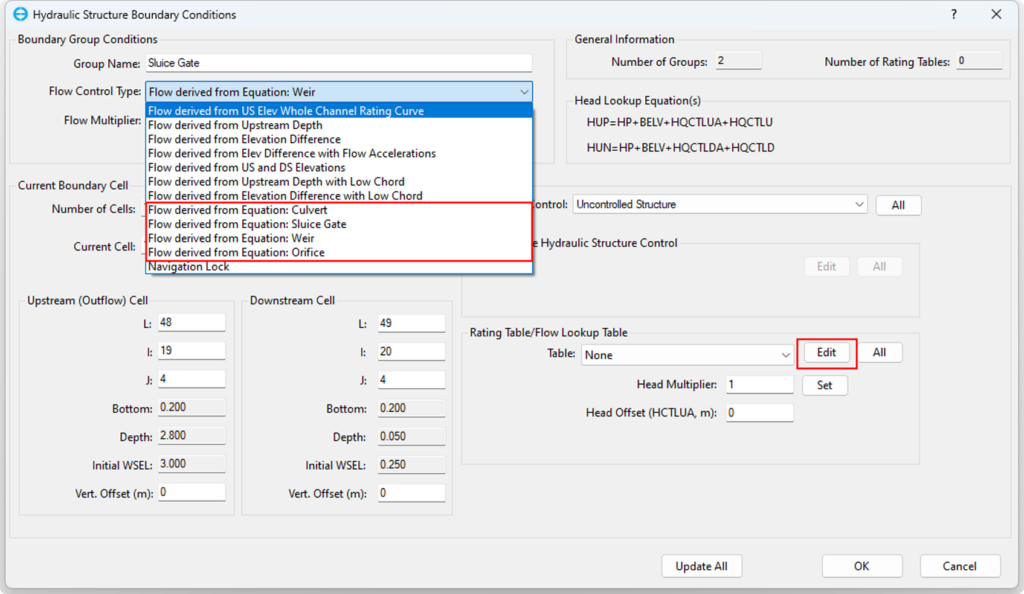The image size is (1024, 594).
Task: Collapse the Flow Control Type dropdown
Action: tap(524, 92)
